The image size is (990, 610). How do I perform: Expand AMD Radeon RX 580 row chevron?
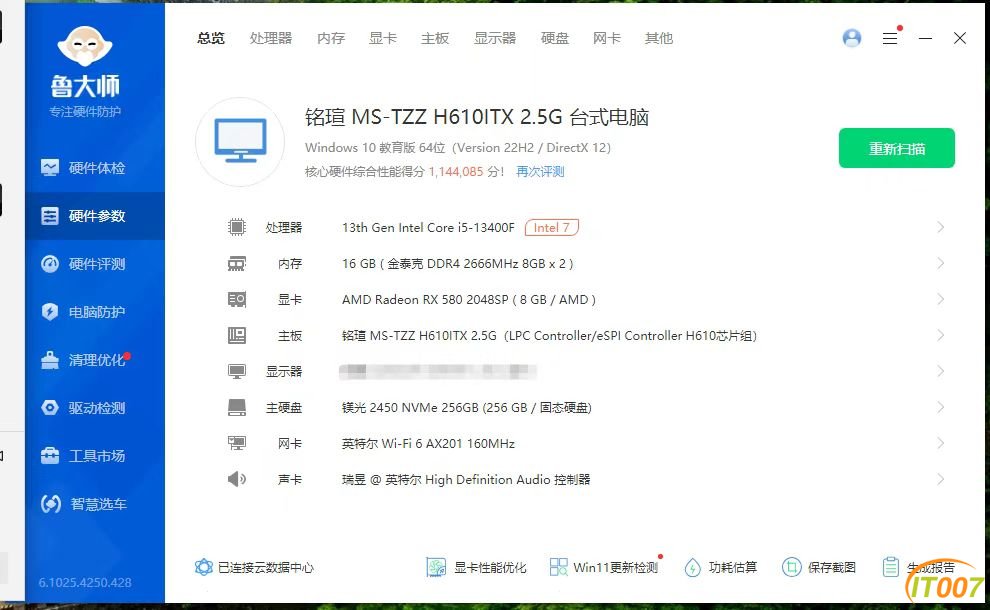941,299
